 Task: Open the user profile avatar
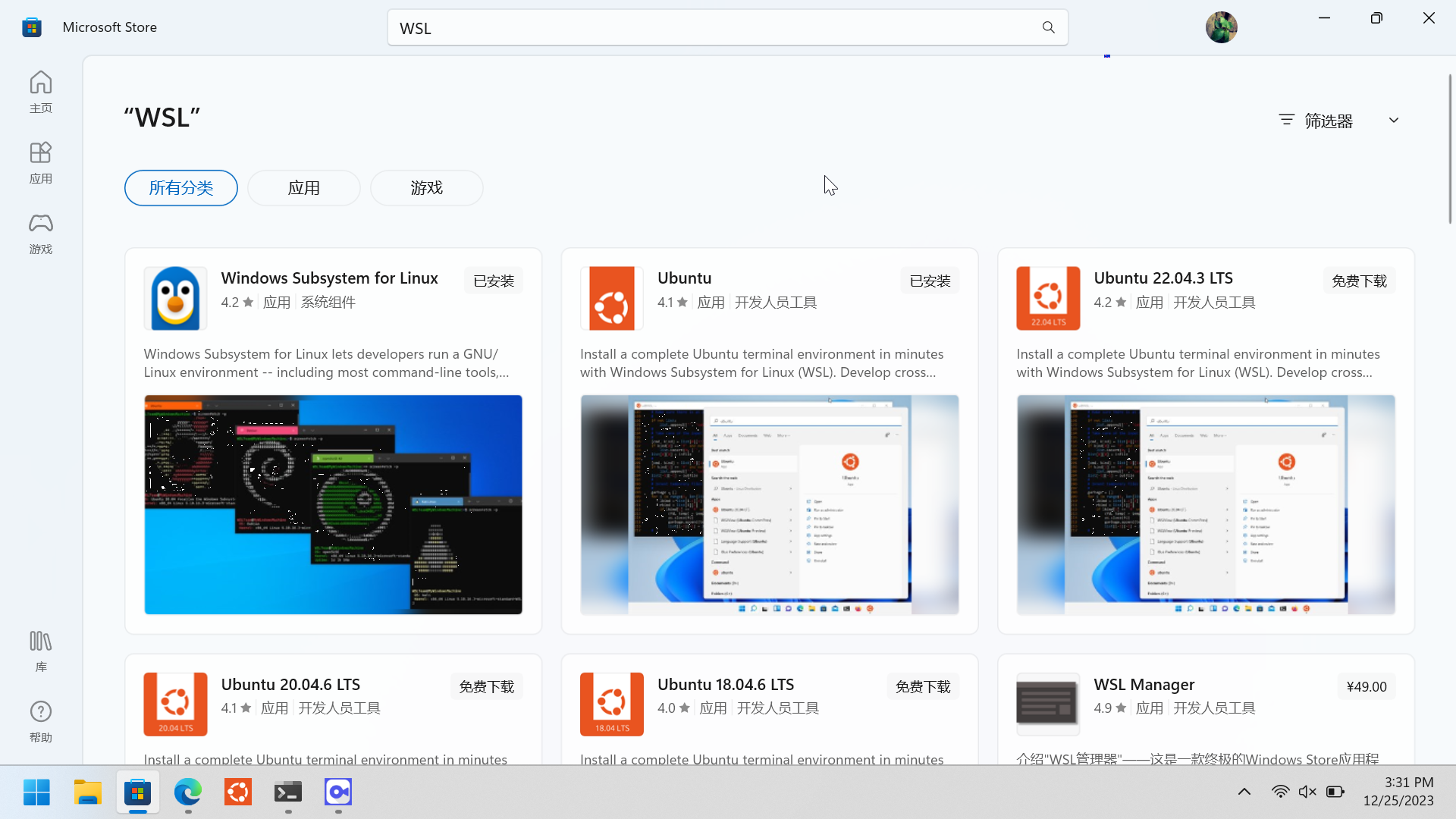point(1221,27)
